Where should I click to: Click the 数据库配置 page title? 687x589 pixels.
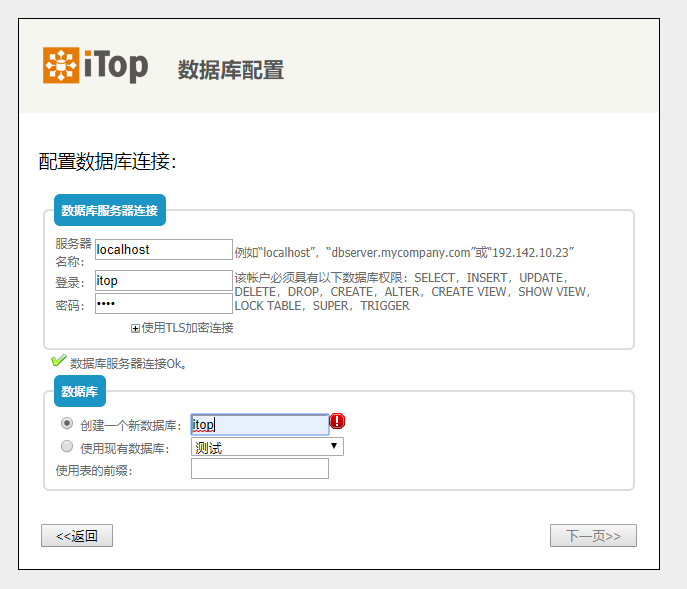tap(231, 70)
